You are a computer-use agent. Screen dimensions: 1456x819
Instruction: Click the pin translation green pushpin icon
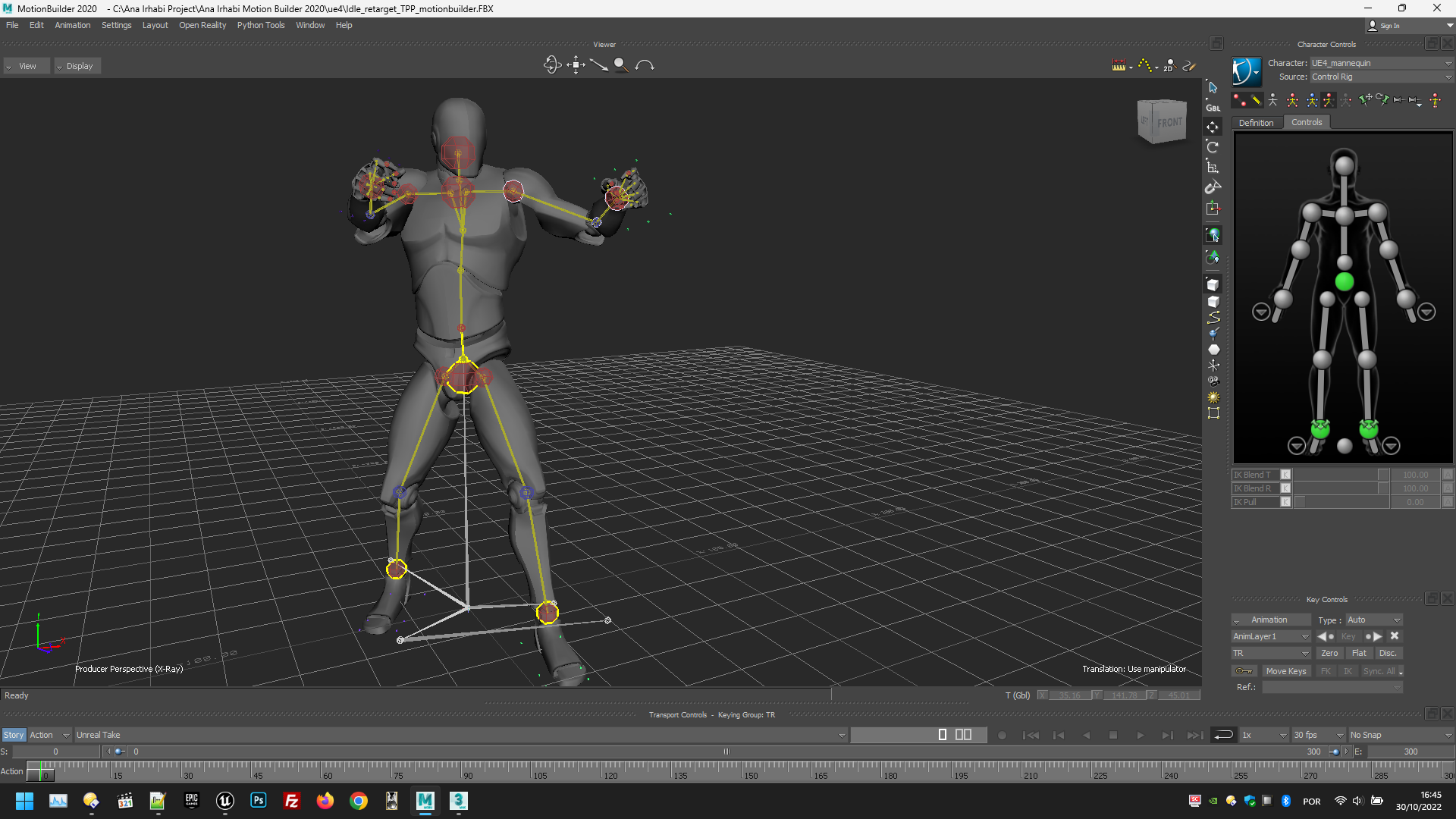1365,99
